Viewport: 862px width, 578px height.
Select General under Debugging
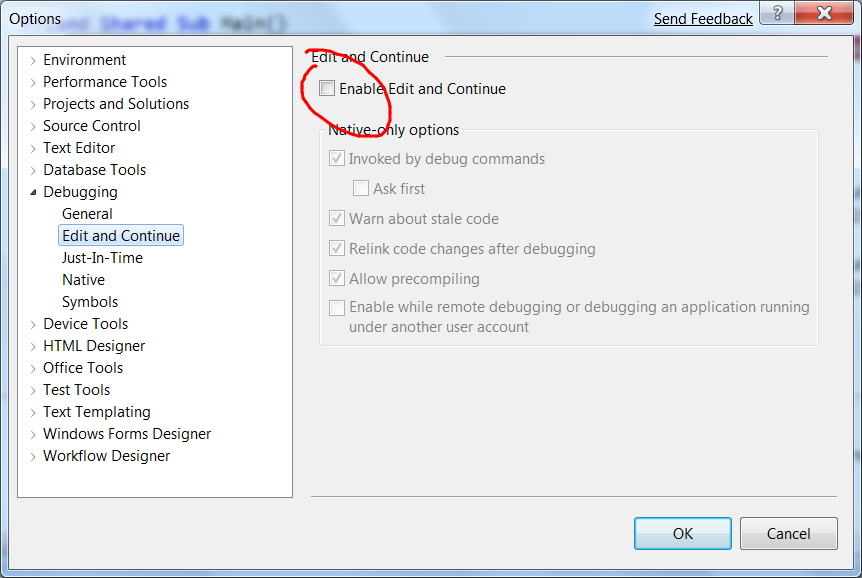click(87, 214)
